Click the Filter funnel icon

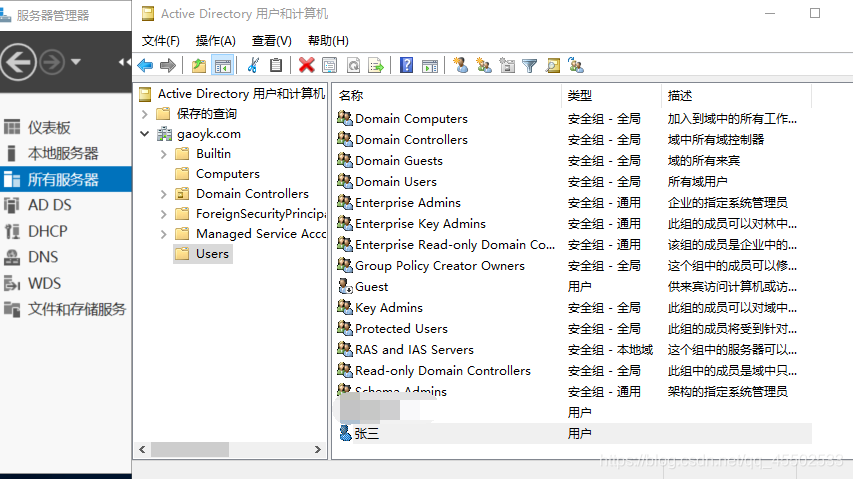[529, 66]
